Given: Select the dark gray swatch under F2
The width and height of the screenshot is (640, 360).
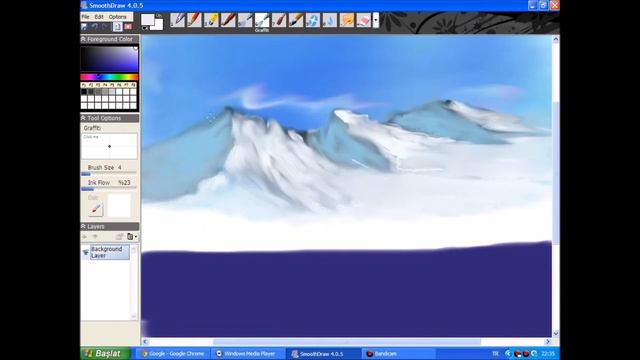Looking at the screenshot, I should pos(91,92).
